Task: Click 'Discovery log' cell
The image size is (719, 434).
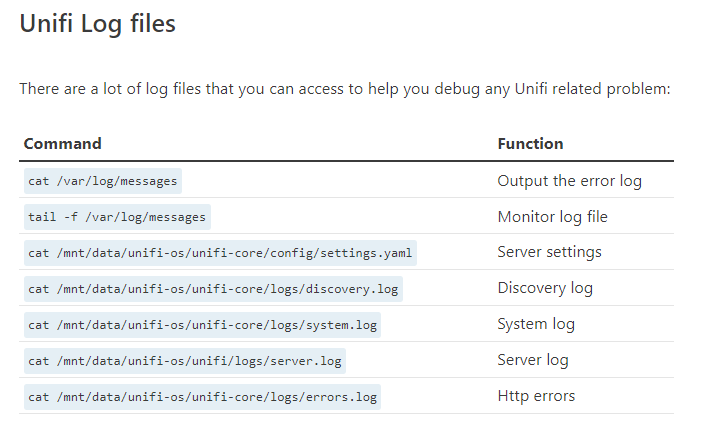Action: click(x=545, y=288)
